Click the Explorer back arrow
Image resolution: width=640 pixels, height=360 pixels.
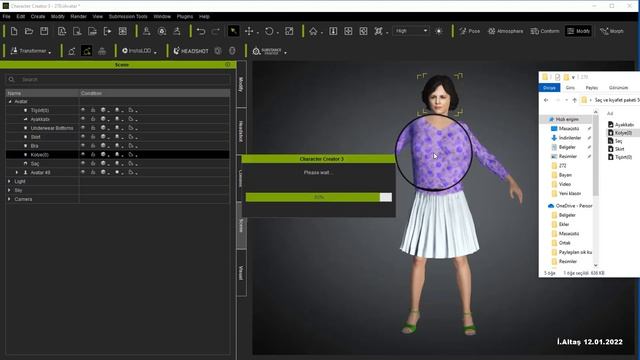546,100
